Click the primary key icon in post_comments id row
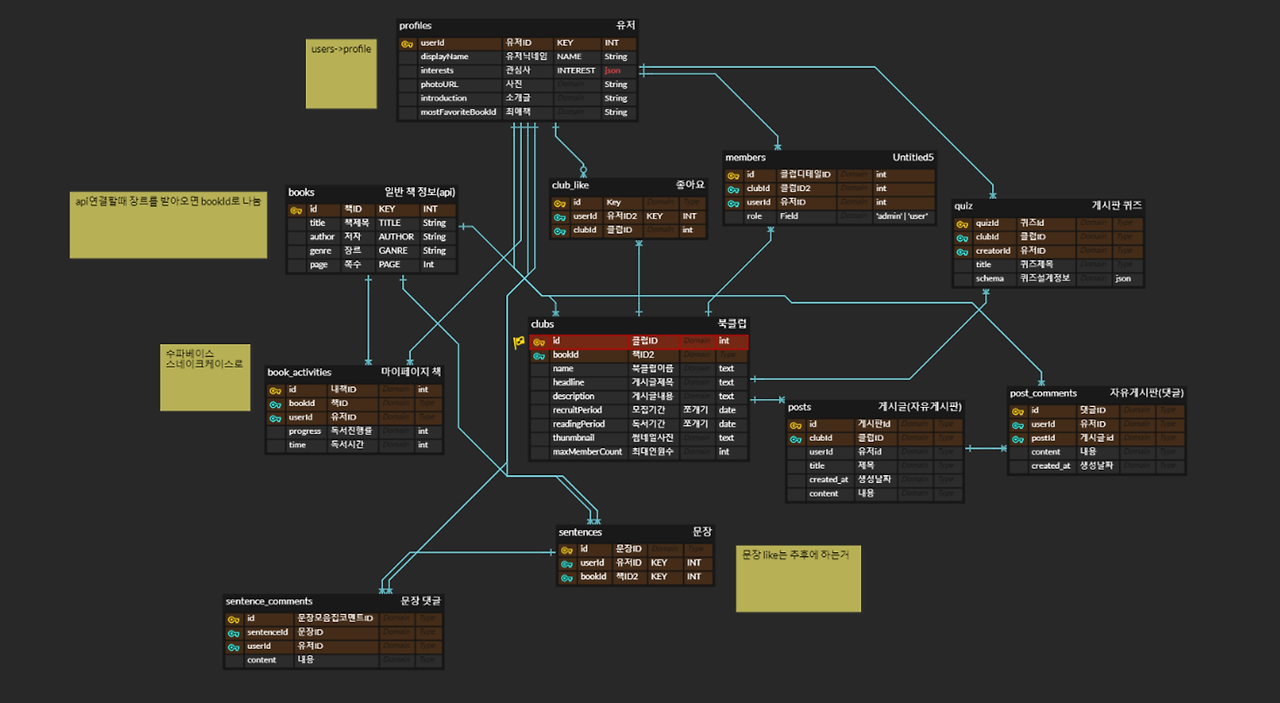The image size is (1280, 703). pos(1018,410)
